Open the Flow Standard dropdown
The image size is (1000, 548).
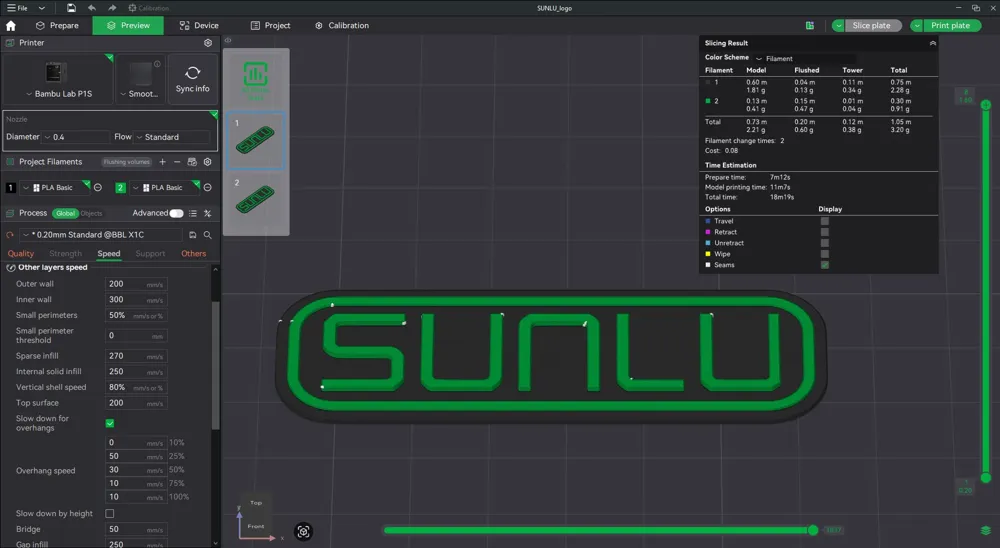click(172, 137)
